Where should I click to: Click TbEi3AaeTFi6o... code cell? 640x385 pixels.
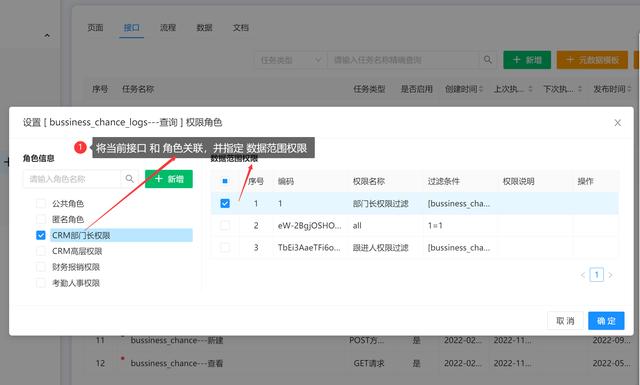click(x=309, y=247)
